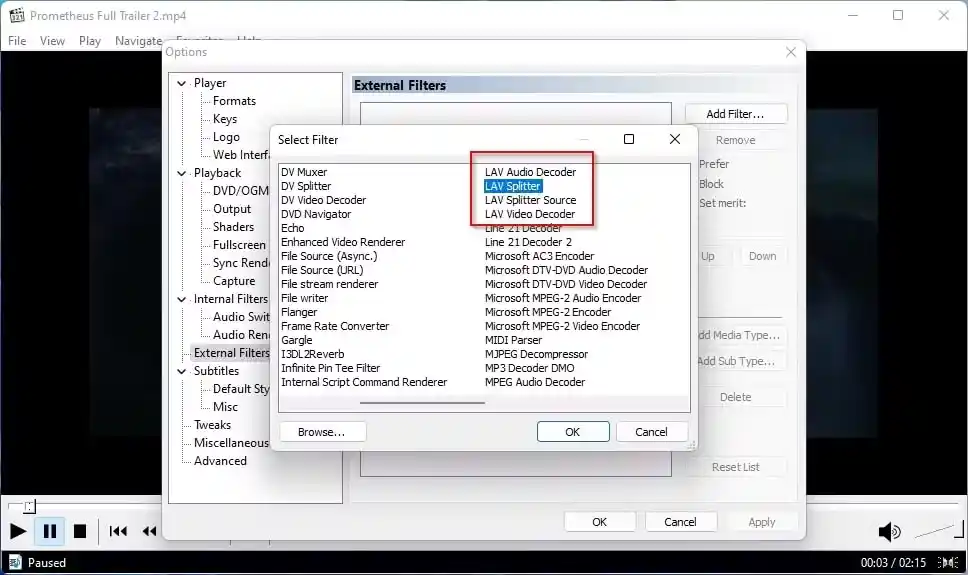The image size is (968, 575).
Task: Select LAV Video Decoder in filter list
Action: tap(530, 214)
